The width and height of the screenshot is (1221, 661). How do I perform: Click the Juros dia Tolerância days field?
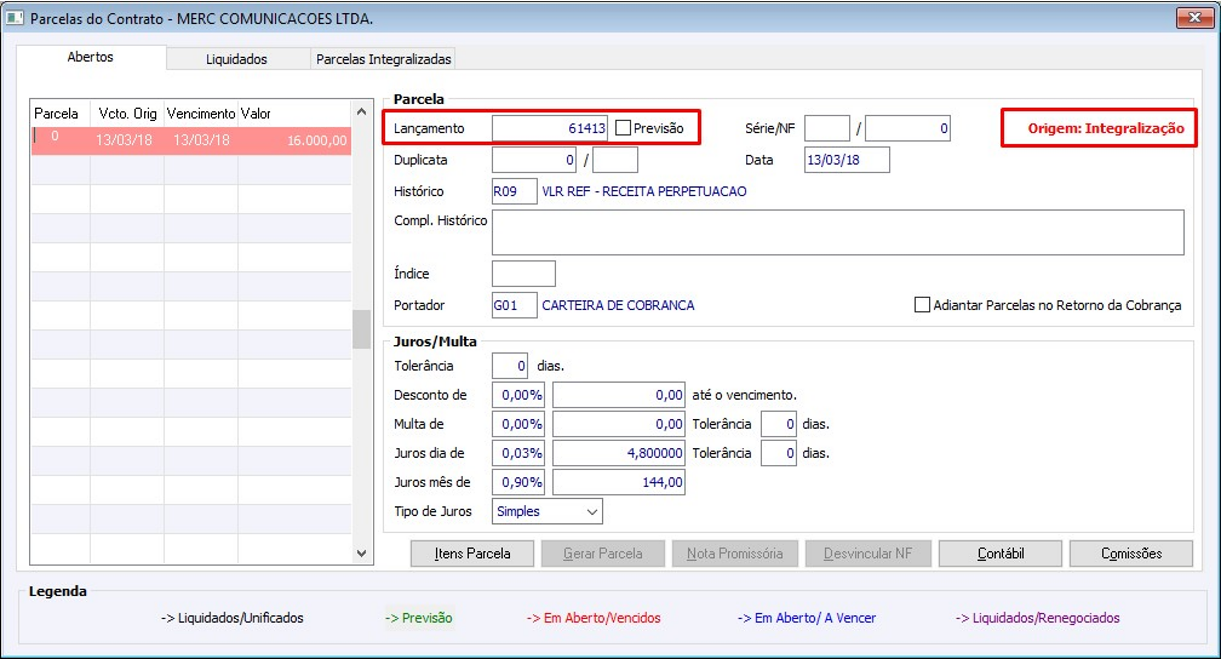click(779, 453)
